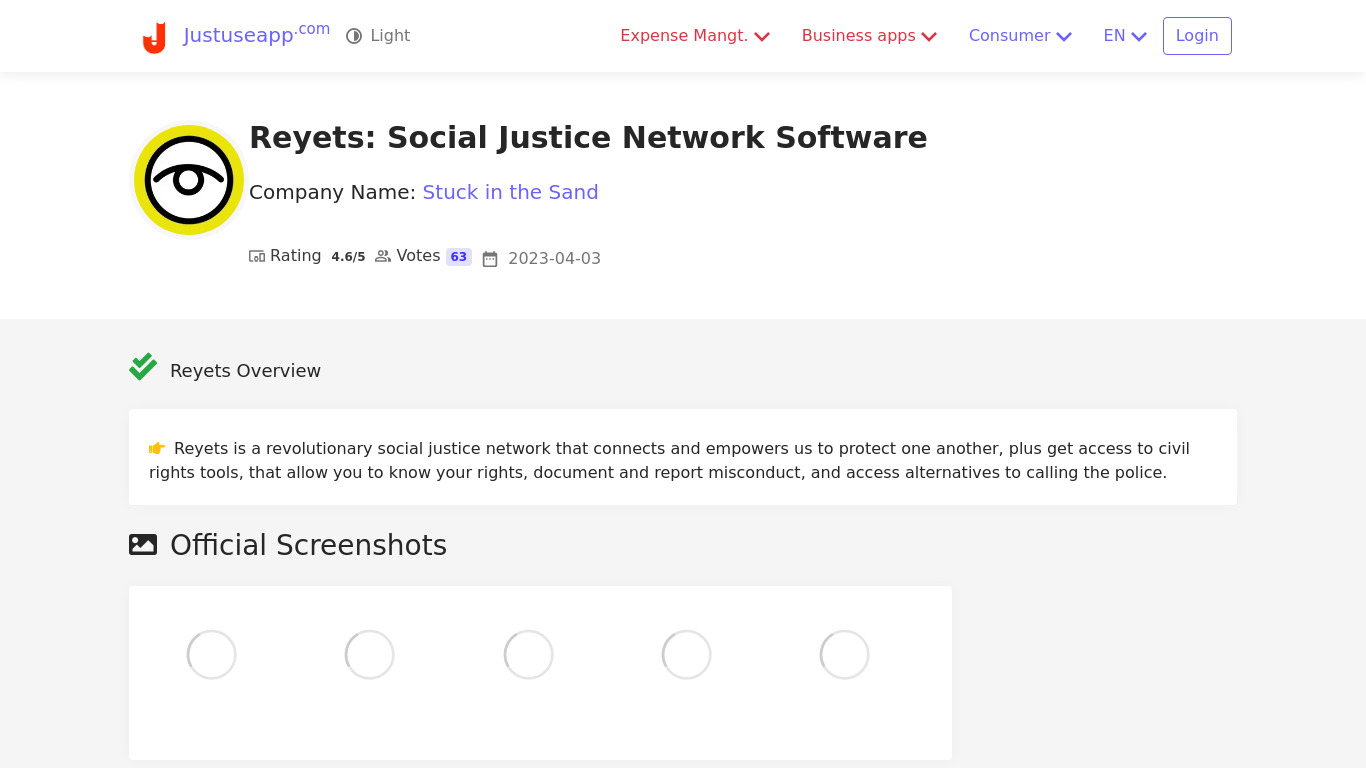This screenshot has height=768, width=1366.
Task: Click the Rating chart icon
Action: point(257,256)
